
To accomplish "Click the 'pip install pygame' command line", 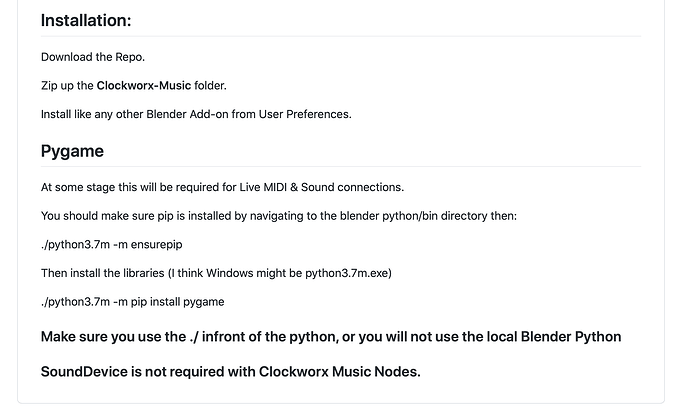I will coord(132,302).
